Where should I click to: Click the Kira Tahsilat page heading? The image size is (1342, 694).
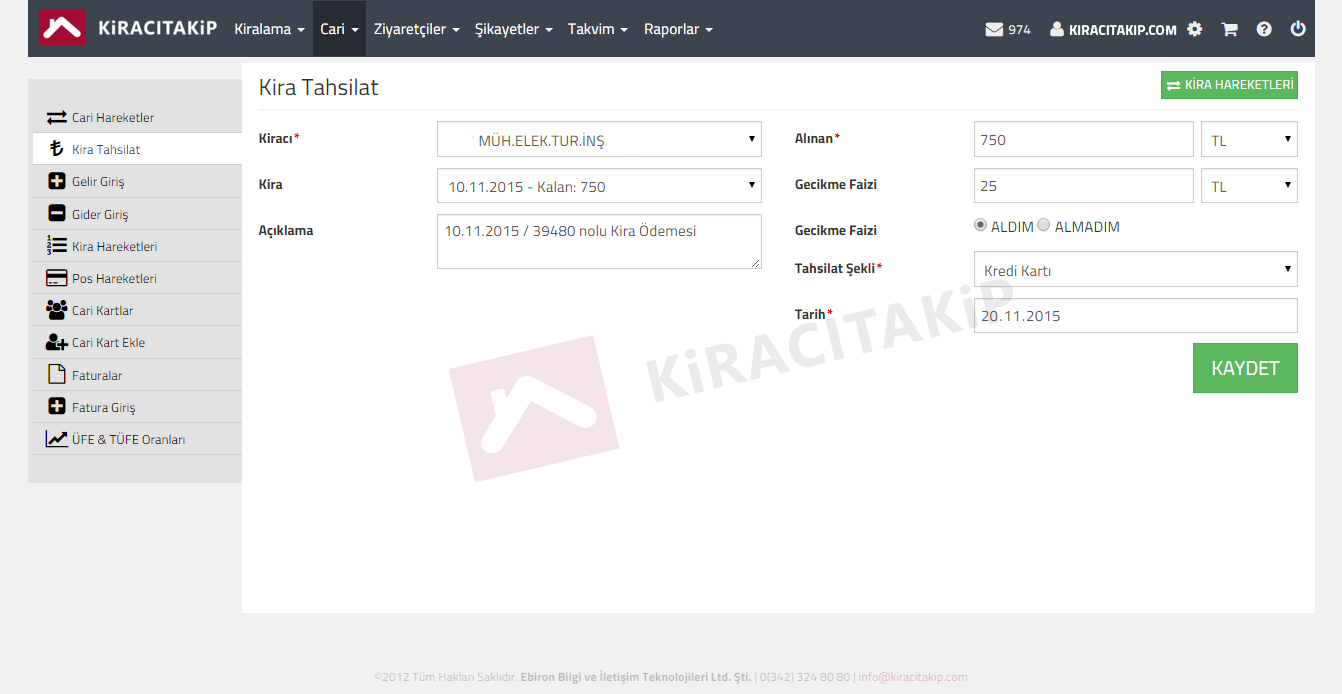pyautogui.click(x=318, y=87)
